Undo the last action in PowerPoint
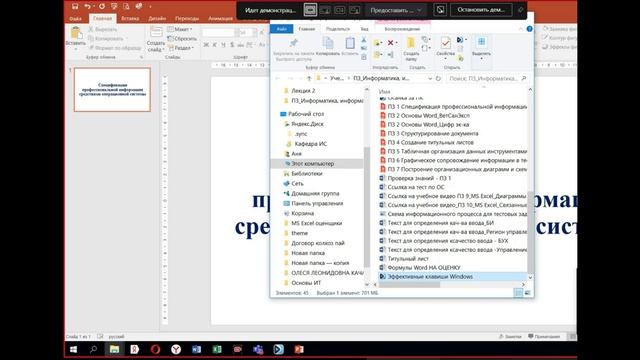This screenshot has height=360, width=640. click(x=87, y=6)
